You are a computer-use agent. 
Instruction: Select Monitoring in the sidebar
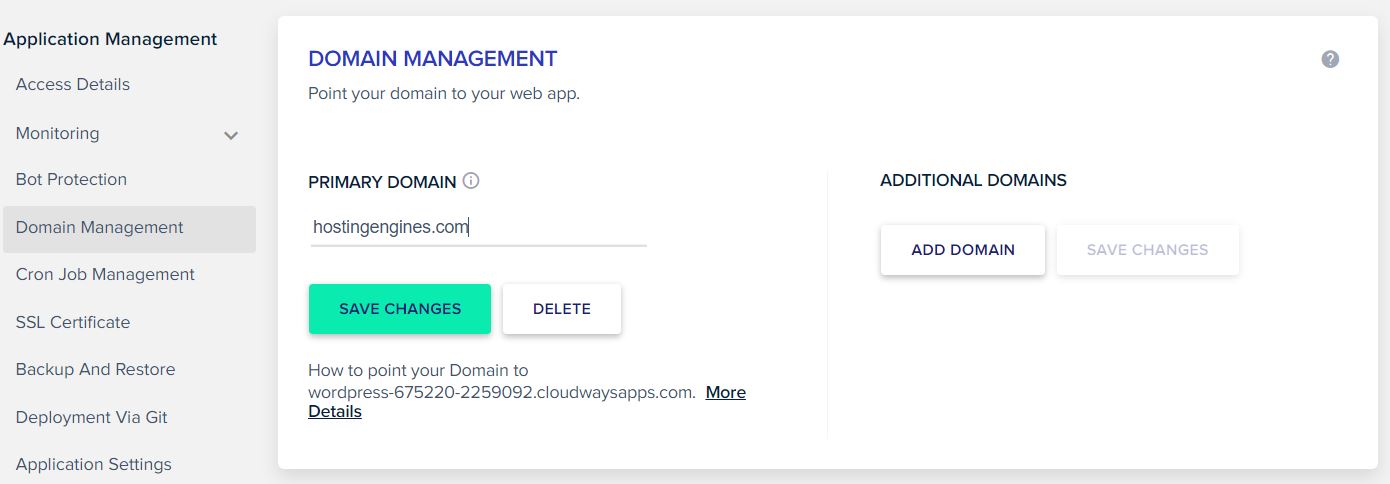(58, 133)
